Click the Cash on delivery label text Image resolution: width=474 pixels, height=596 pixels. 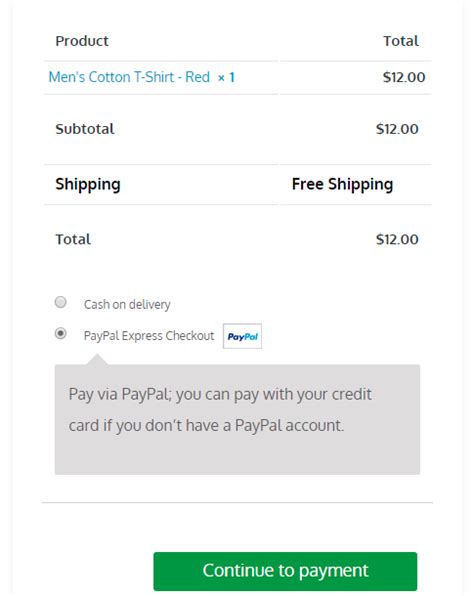click(127, 304)
